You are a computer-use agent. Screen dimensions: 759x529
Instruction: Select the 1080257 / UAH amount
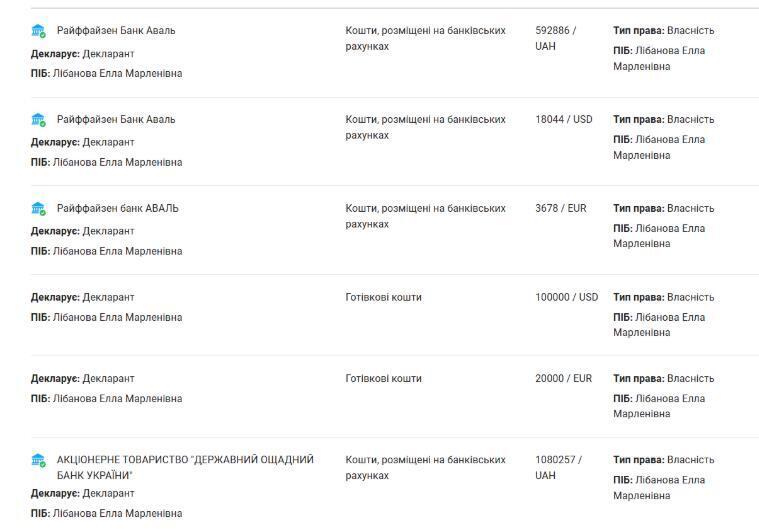click(558, 467)
